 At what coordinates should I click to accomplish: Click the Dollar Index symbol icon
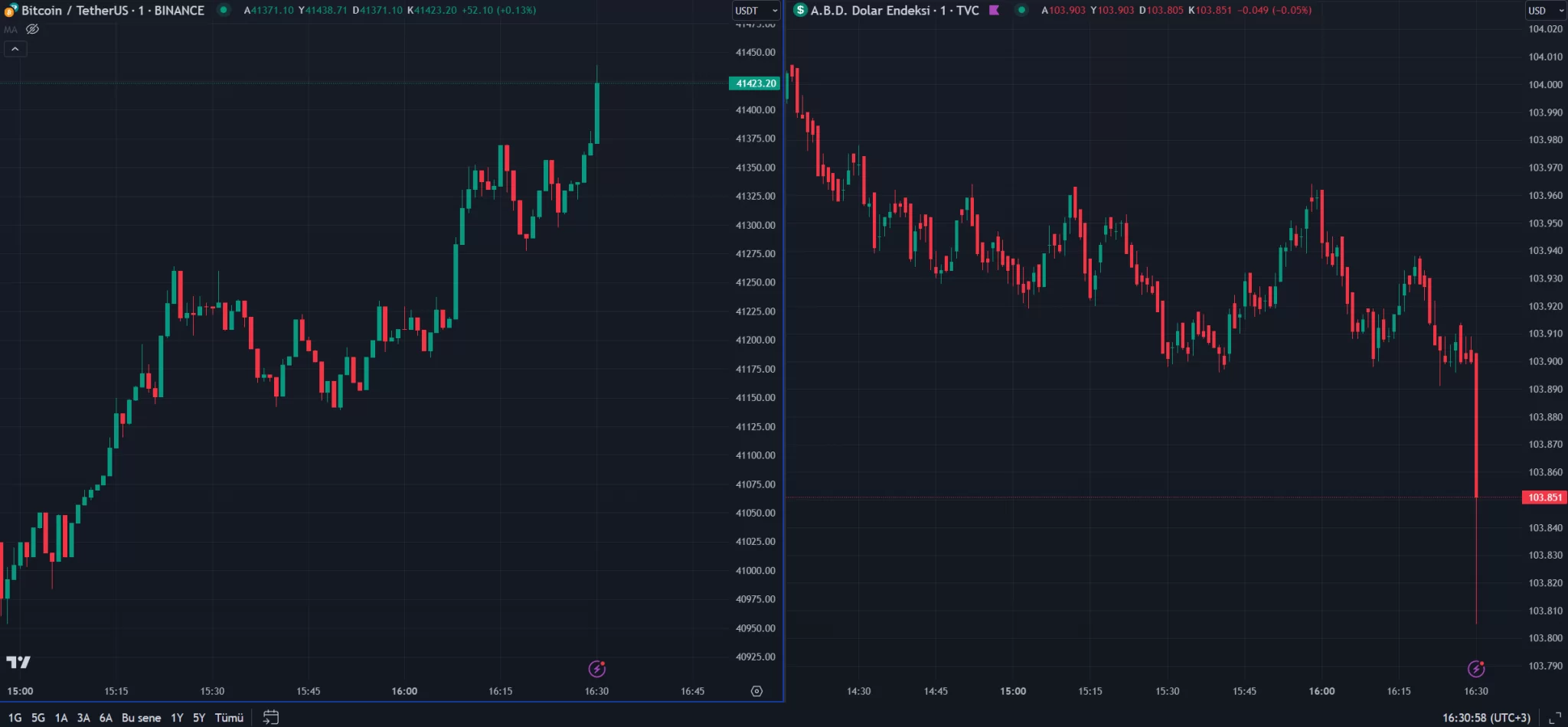[x=800, y=10]
